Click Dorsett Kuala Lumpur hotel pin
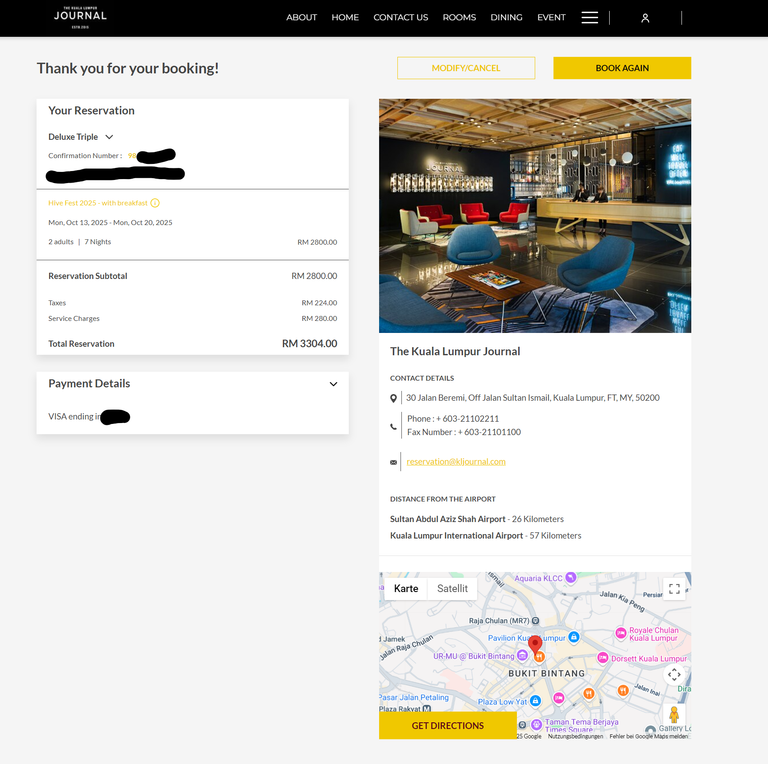 [x=602, y=658]
